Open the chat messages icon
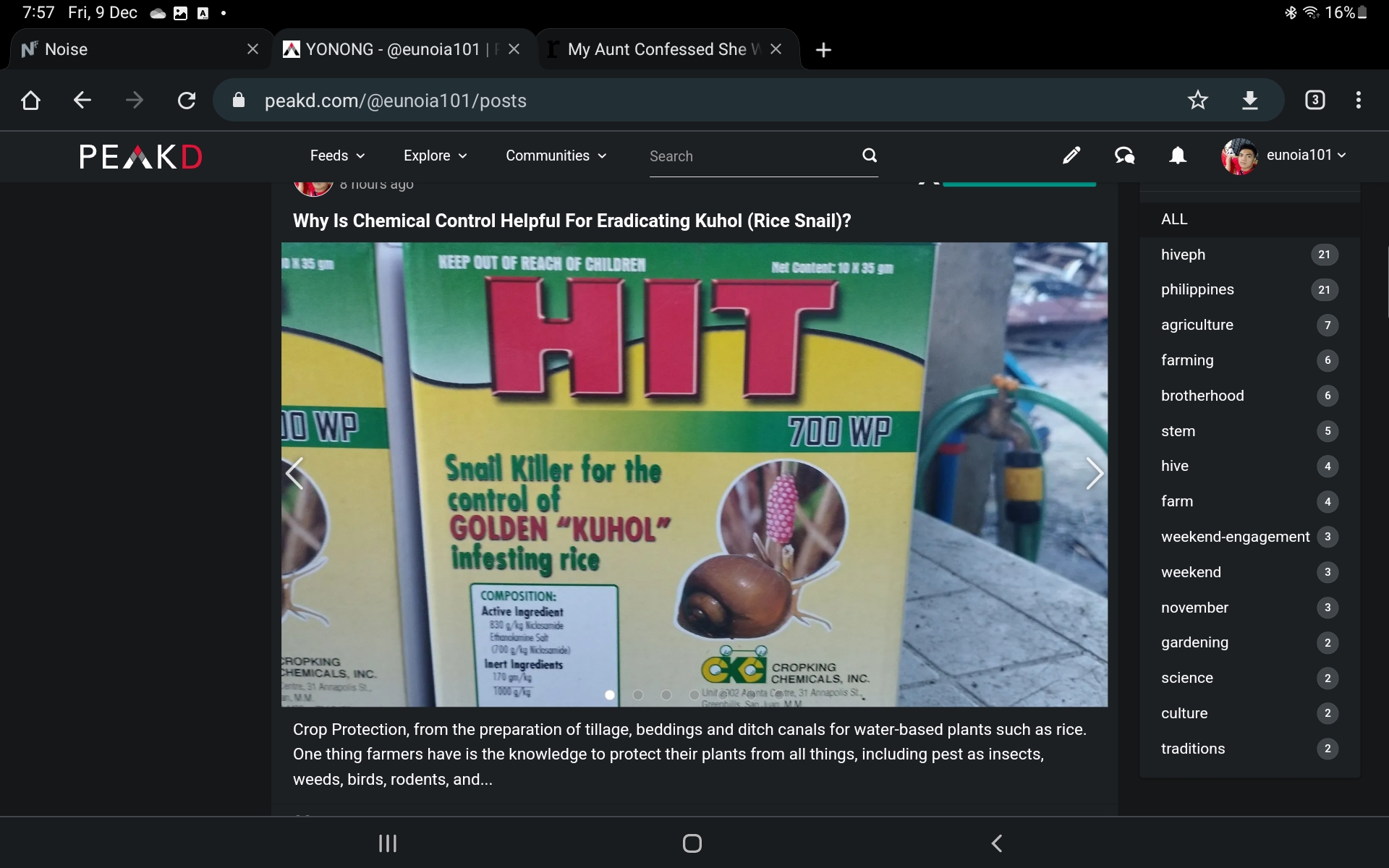This screenshot has width=1389, height=868. (1125, 156)
